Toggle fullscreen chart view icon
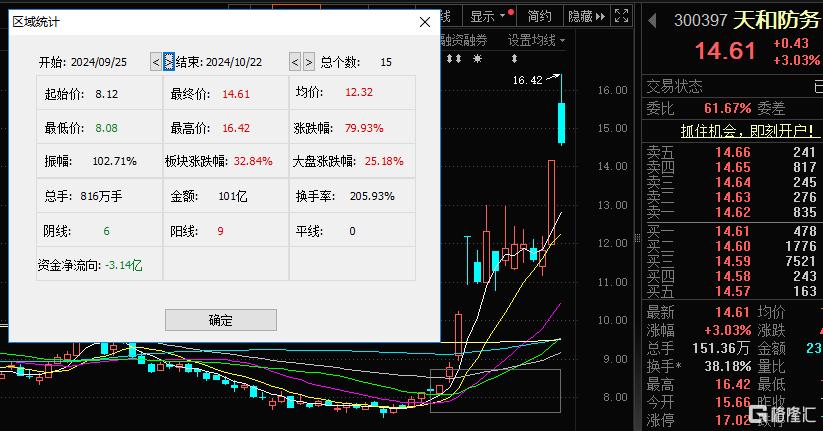This screenshot has width=823, height=431. [621, 16]
